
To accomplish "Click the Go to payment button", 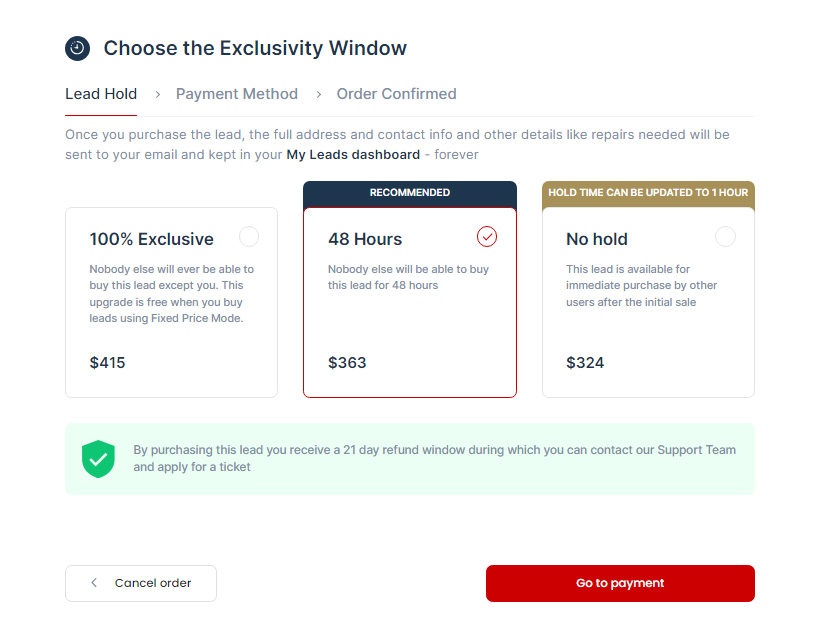I will pyautogui.click(x=620, y=583).
